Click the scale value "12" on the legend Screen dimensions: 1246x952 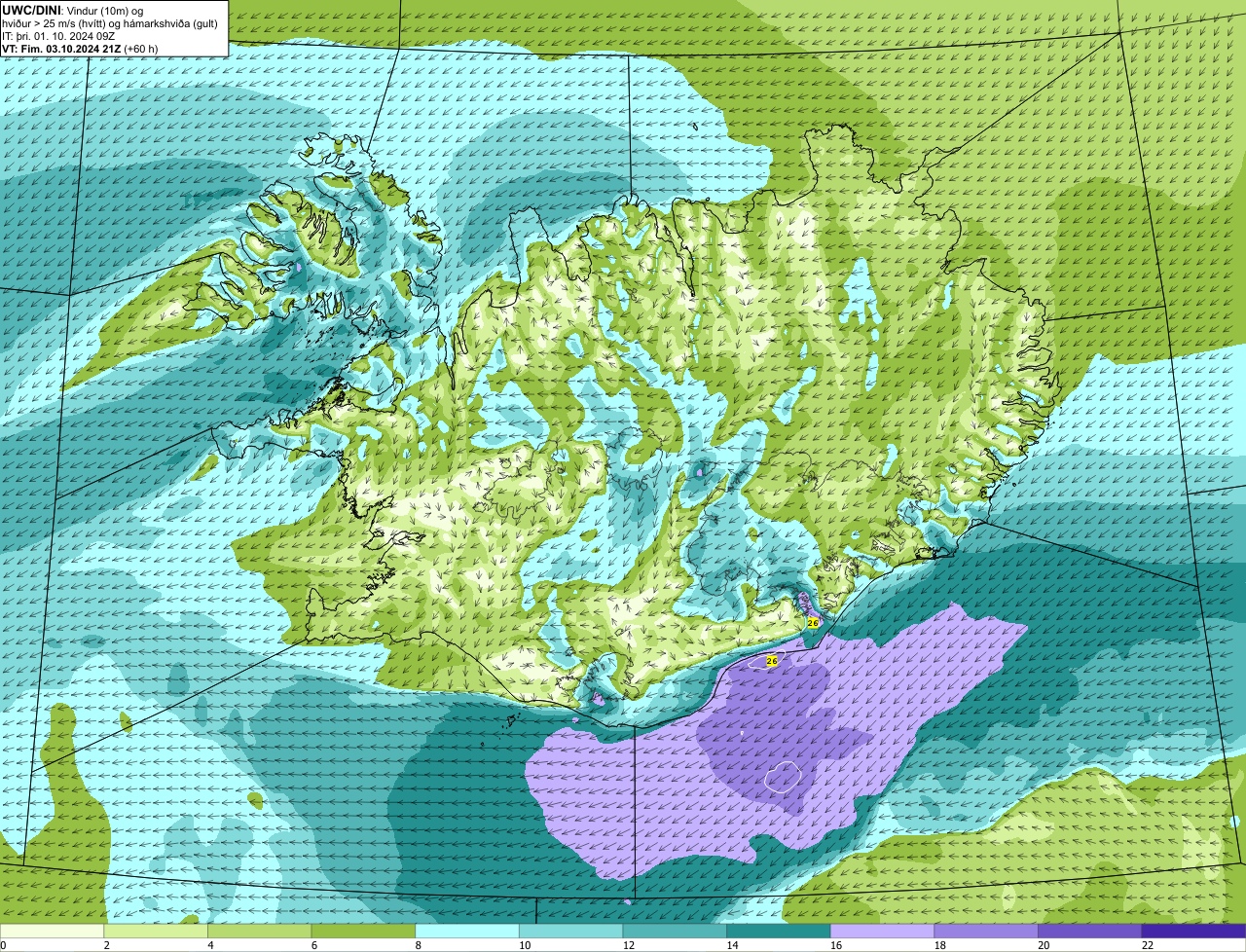click(629, 945)
